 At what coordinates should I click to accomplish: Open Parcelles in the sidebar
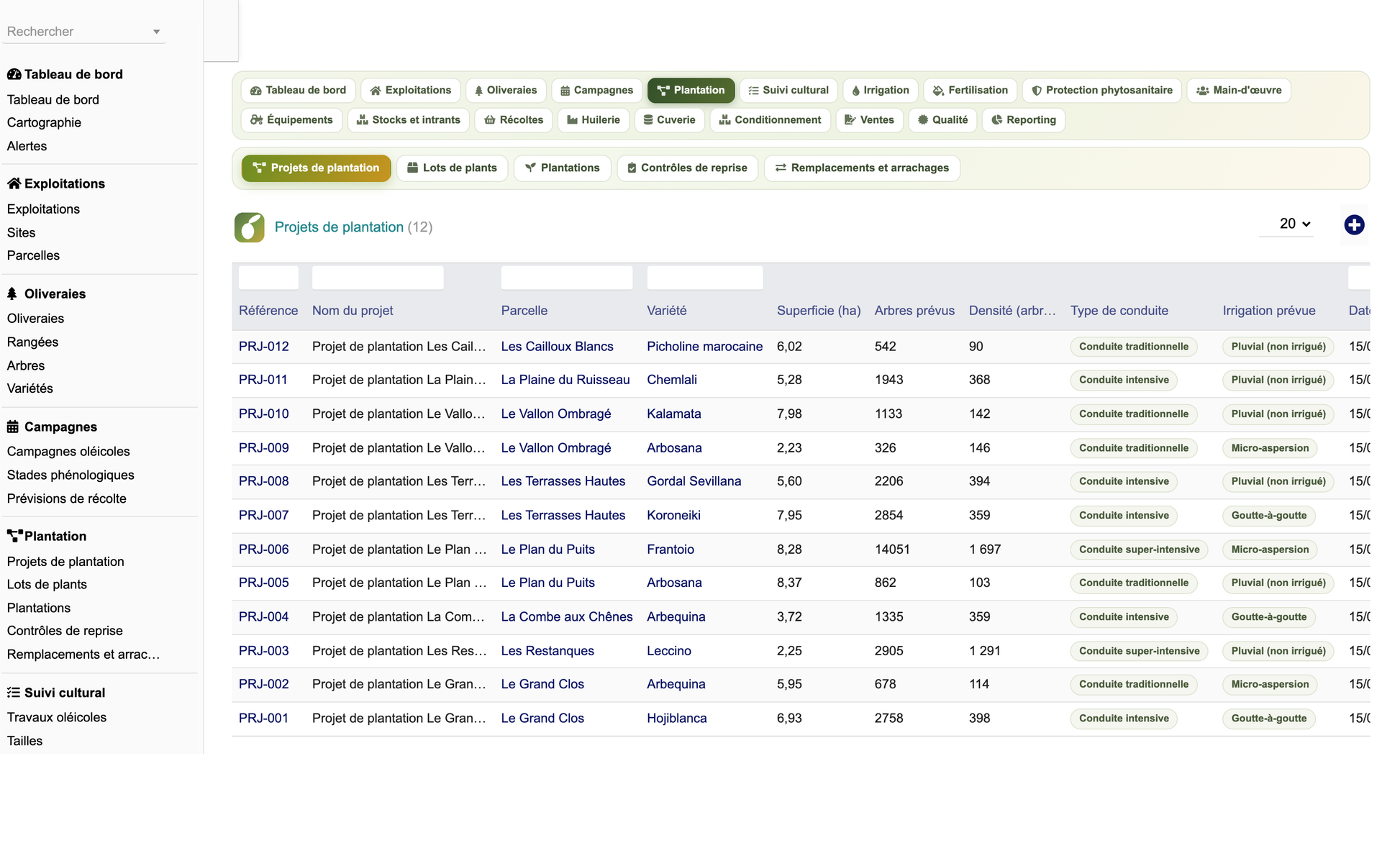[x=33, y=256]
